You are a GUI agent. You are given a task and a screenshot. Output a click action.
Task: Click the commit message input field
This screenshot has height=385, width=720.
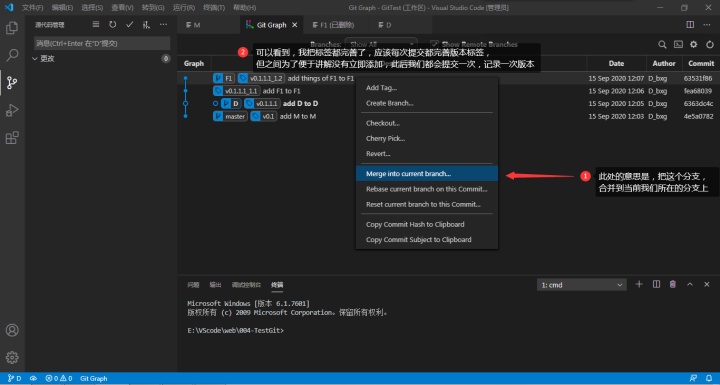pyautogui.click(x=102, y=44)
